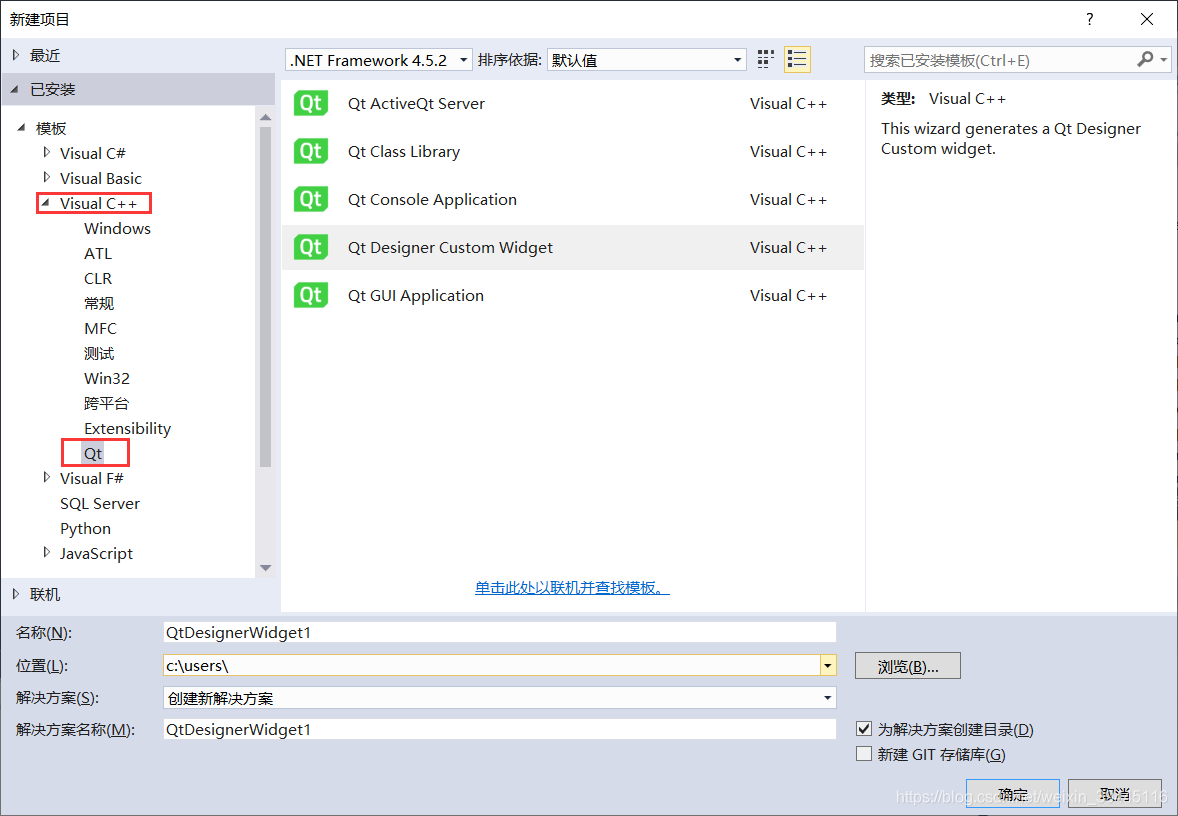The width and height of the screenshot is (1178, 816).
Task: Collapse the 已安装 section
Action: point(15,89)
